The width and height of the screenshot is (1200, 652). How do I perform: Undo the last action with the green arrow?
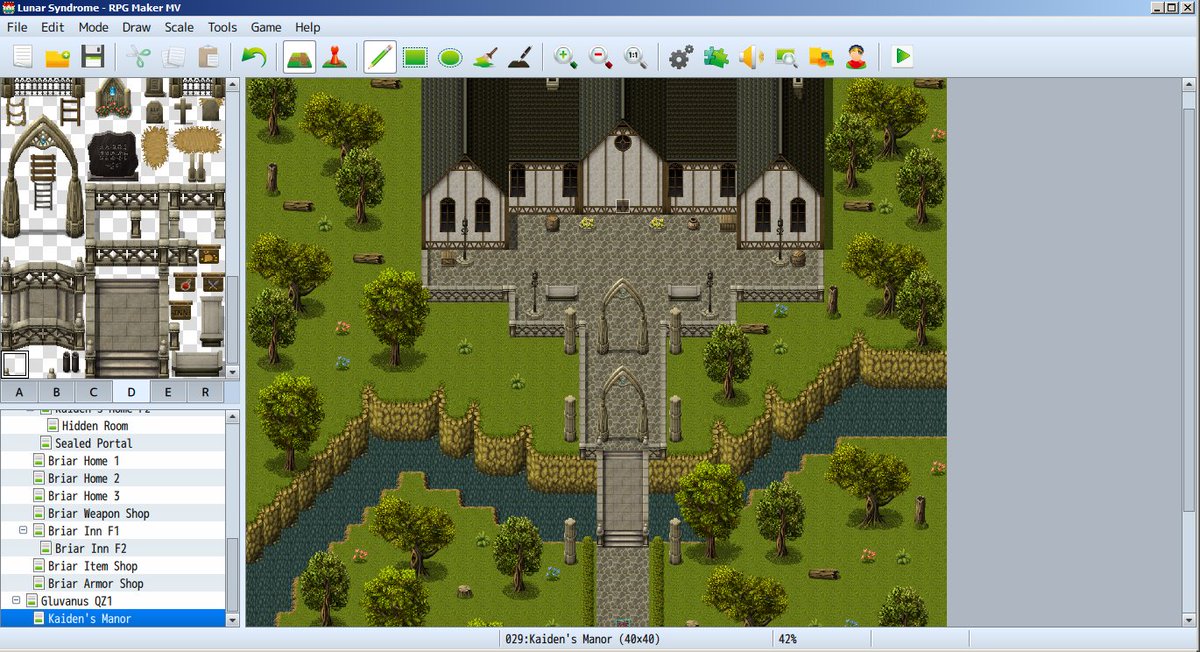253,57
